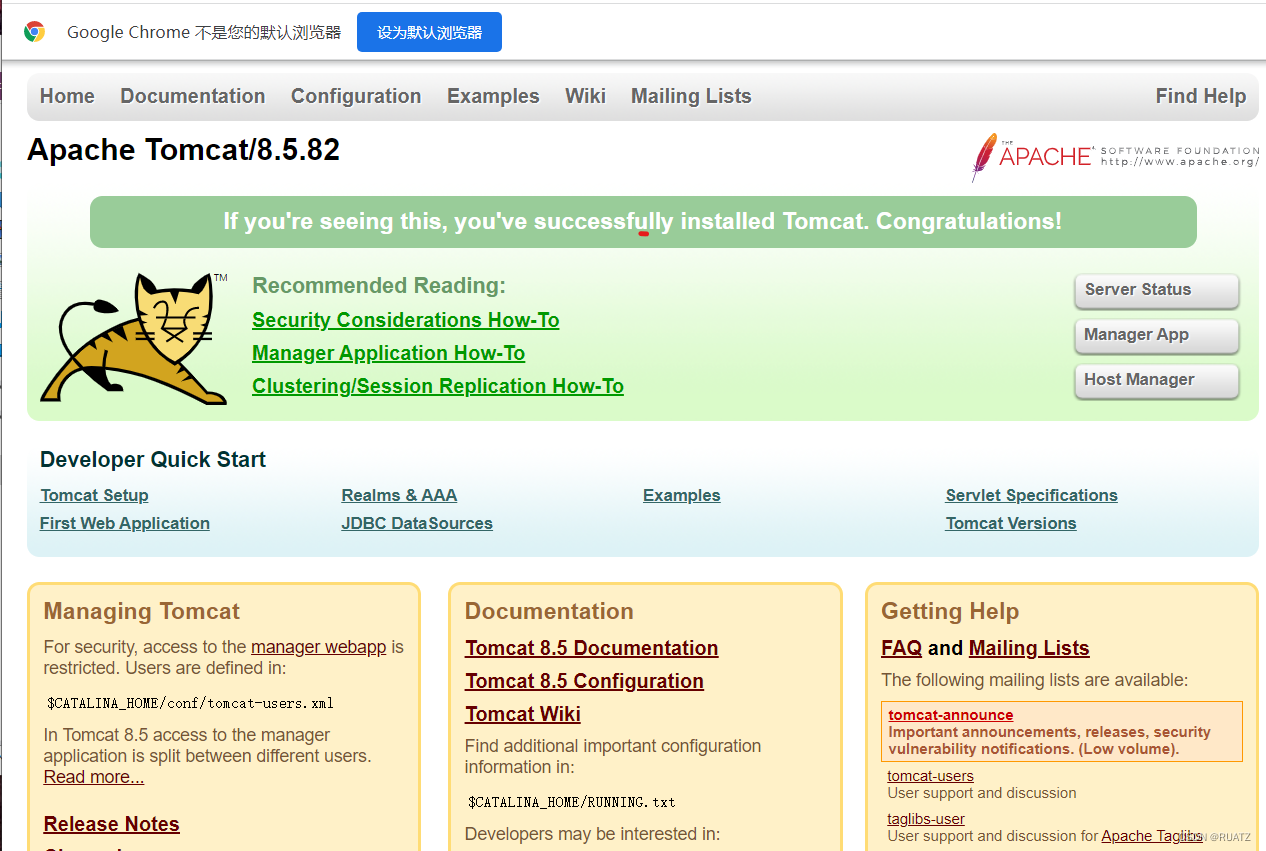Image resolution: width=1266 pixels, height=851 pixels.
Task: Open the JDBC DataSources link
Action: click(417, 523)
